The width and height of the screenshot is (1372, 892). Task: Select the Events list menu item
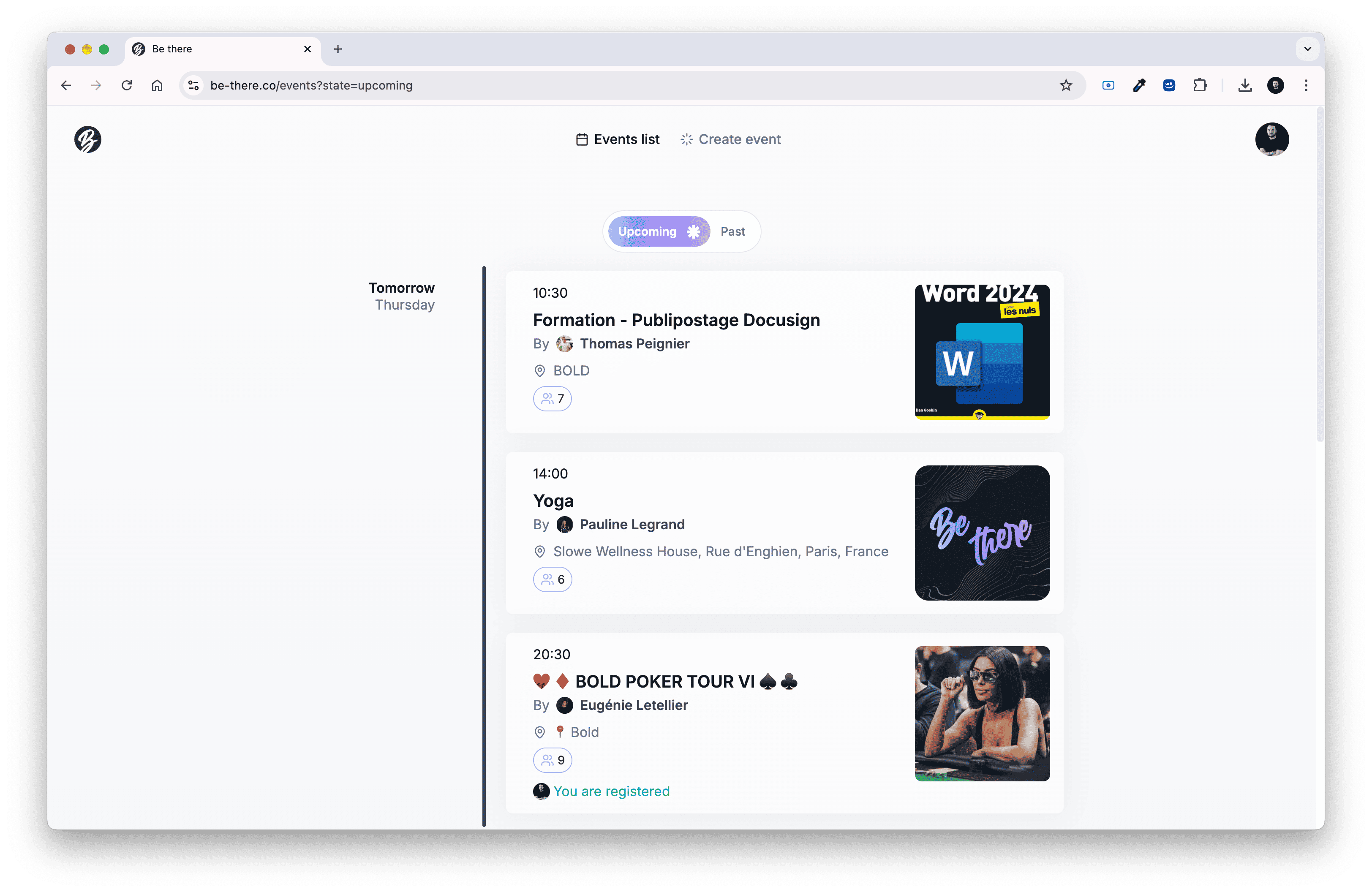[x=617, y=139]
